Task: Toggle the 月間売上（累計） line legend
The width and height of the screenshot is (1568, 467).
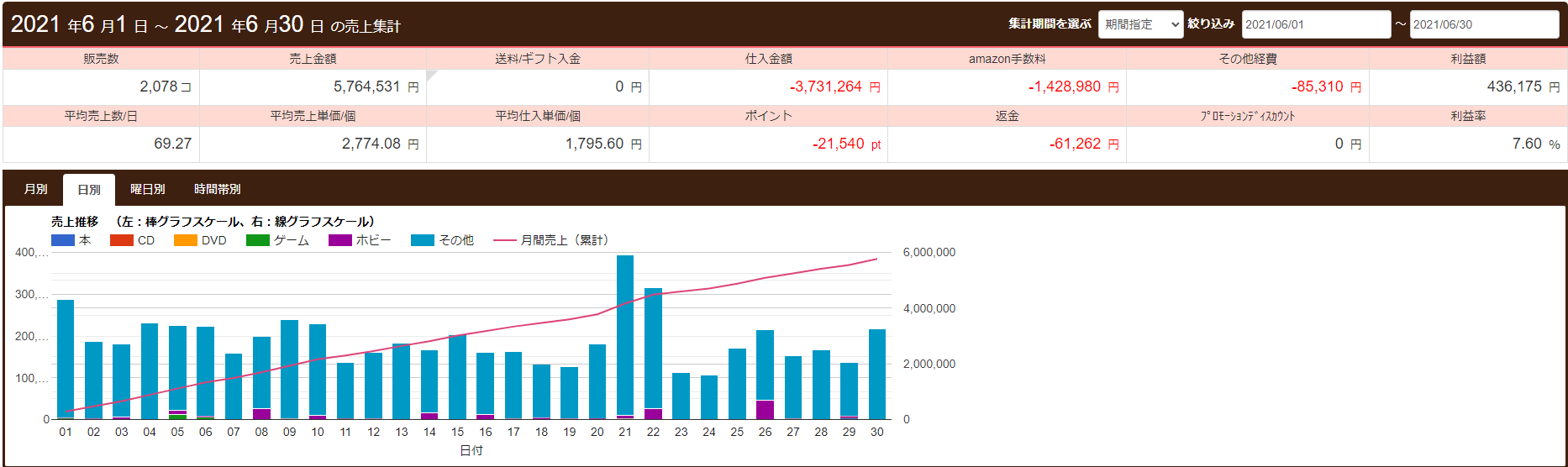Action: point(504,240)
